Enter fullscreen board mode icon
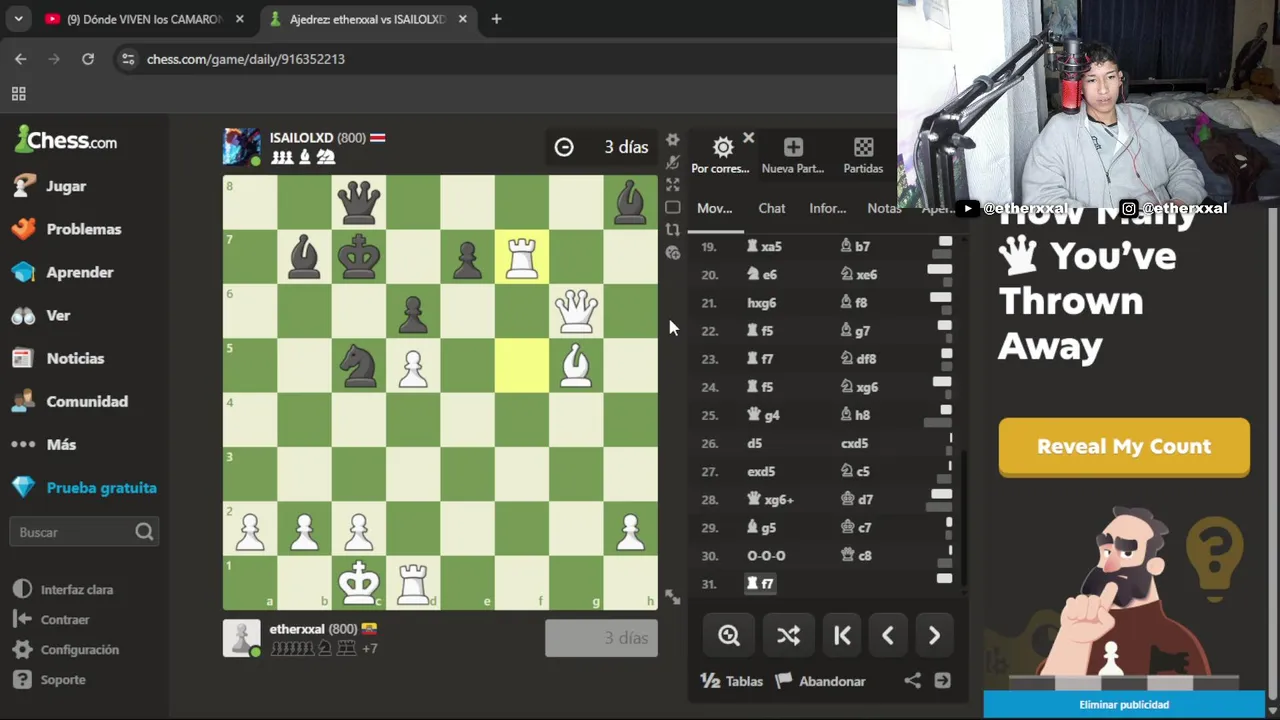The width and height of the screenshot is (1280, 720). point(673,185)
